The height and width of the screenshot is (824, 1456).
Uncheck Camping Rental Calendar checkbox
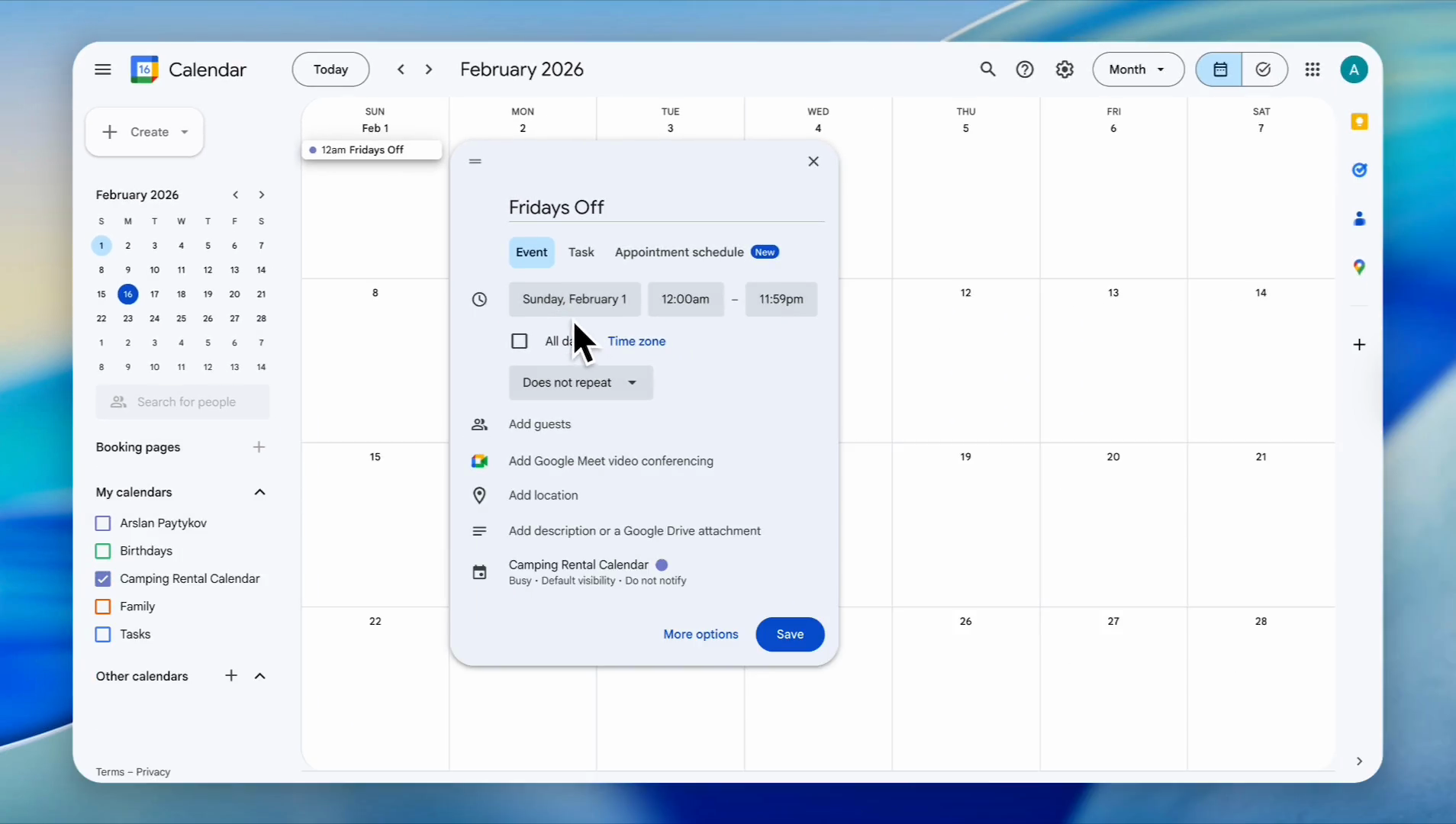click(103, 579)
